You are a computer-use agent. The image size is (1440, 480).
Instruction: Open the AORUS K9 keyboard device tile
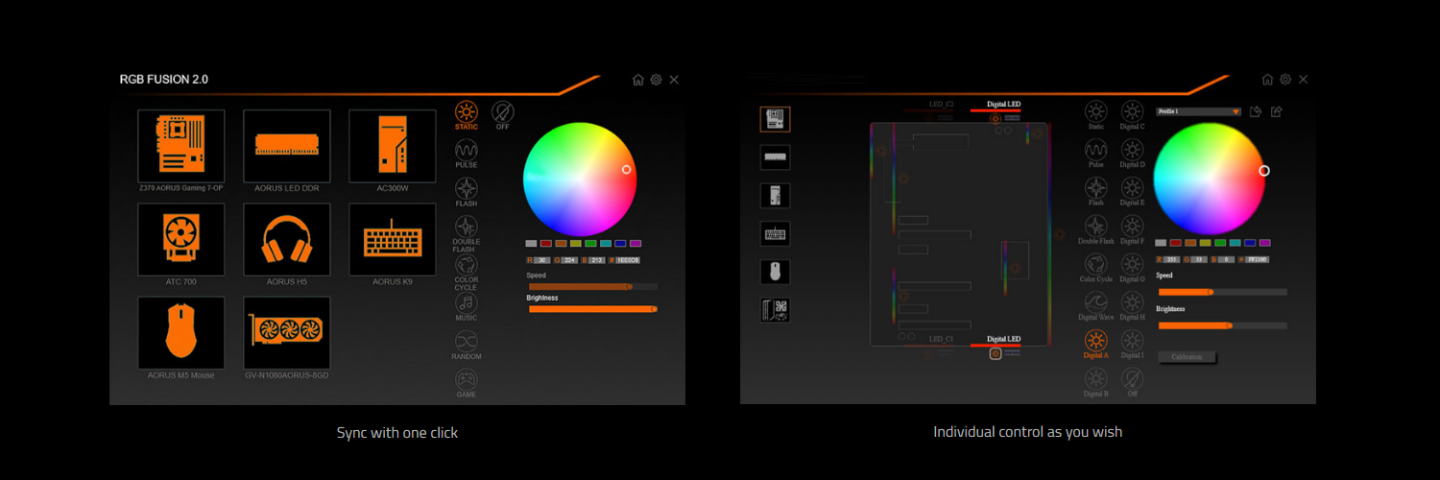[392, 240]
